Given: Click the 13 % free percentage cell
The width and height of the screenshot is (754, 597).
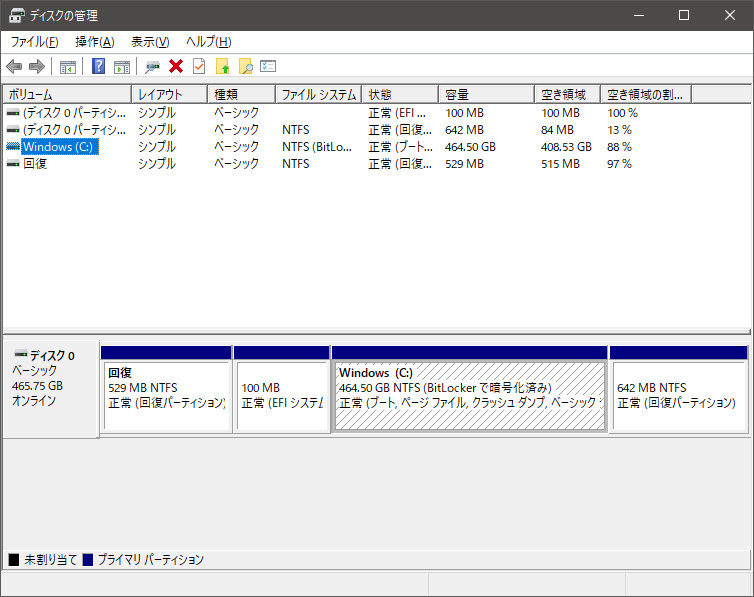Looking at the screenshot, I should 619,130.
